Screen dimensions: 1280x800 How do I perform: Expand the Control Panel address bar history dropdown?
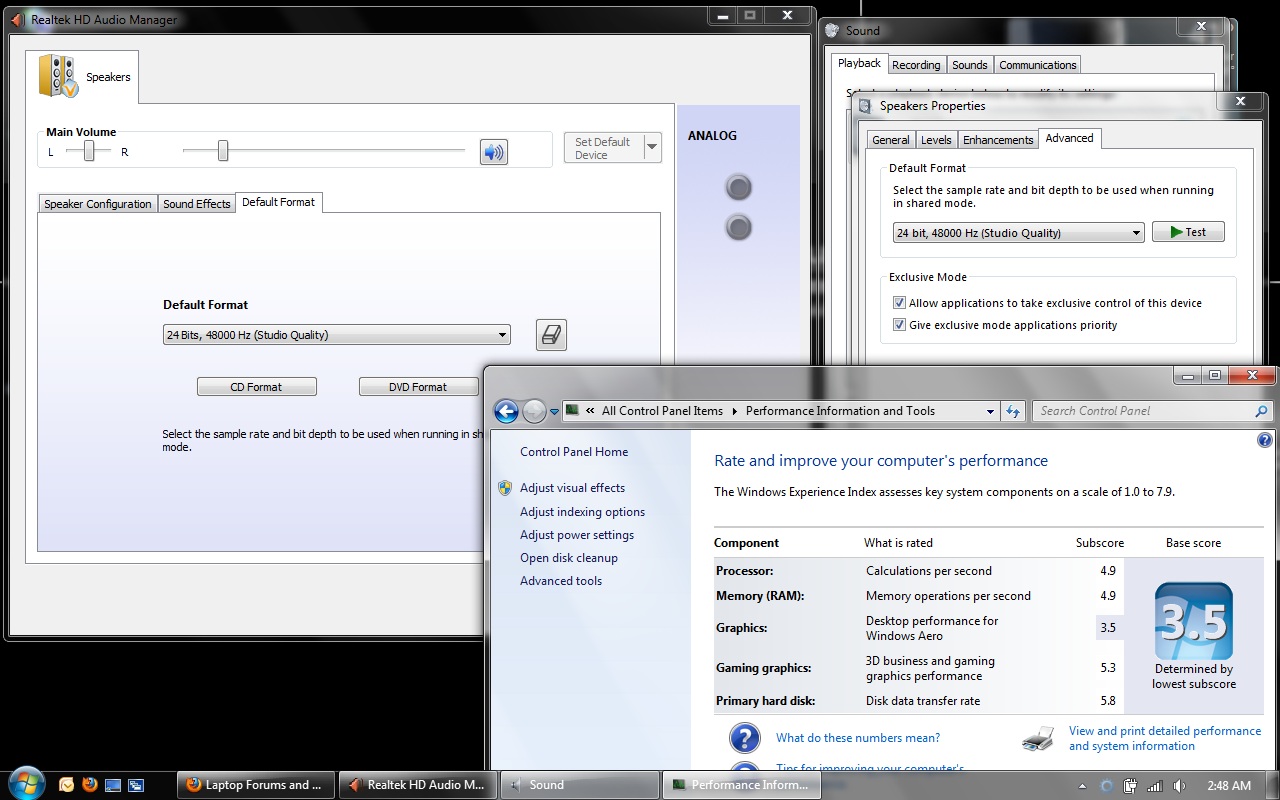(x=990, y=411)
